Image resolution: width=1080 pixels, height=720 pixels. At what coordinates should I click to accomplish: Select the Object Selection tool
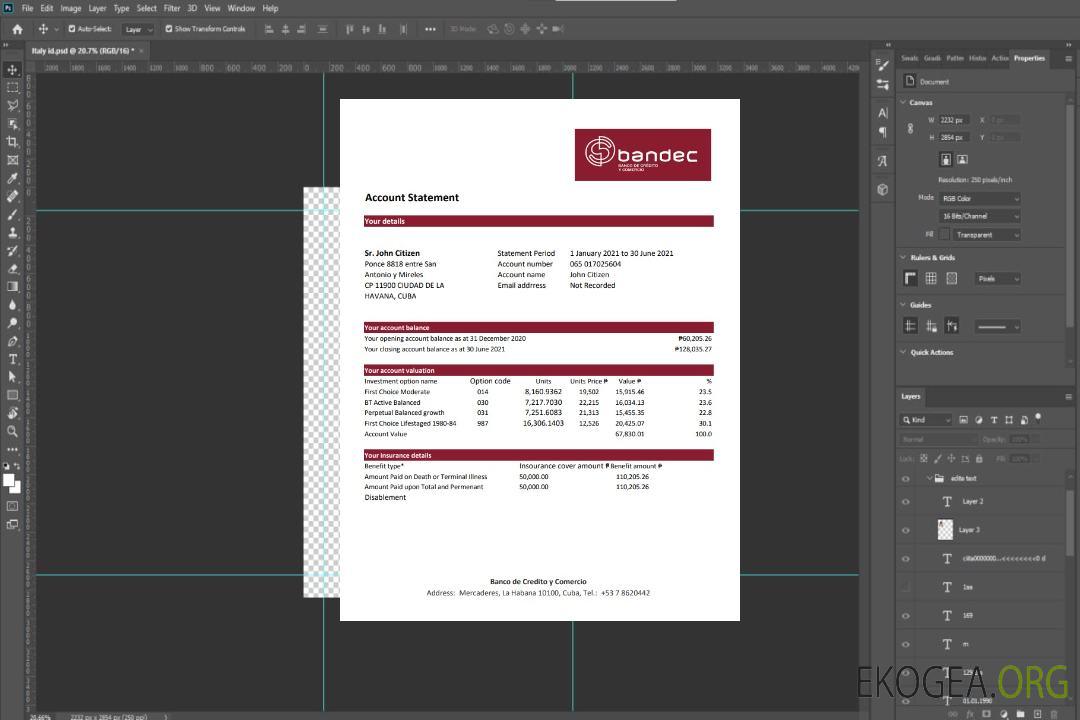click(x=12, y=124)
